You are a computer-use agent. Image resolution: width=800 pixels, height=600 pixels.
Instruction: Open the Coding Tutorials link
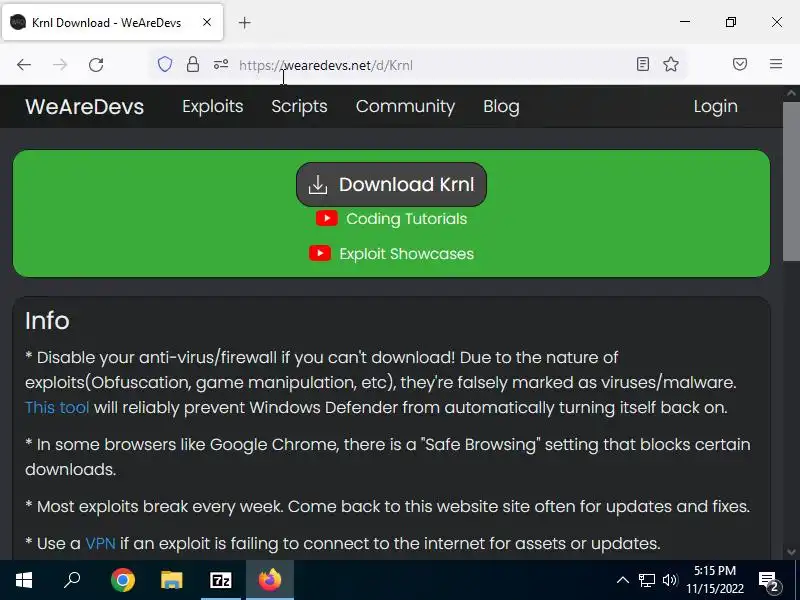pos(407,218)
